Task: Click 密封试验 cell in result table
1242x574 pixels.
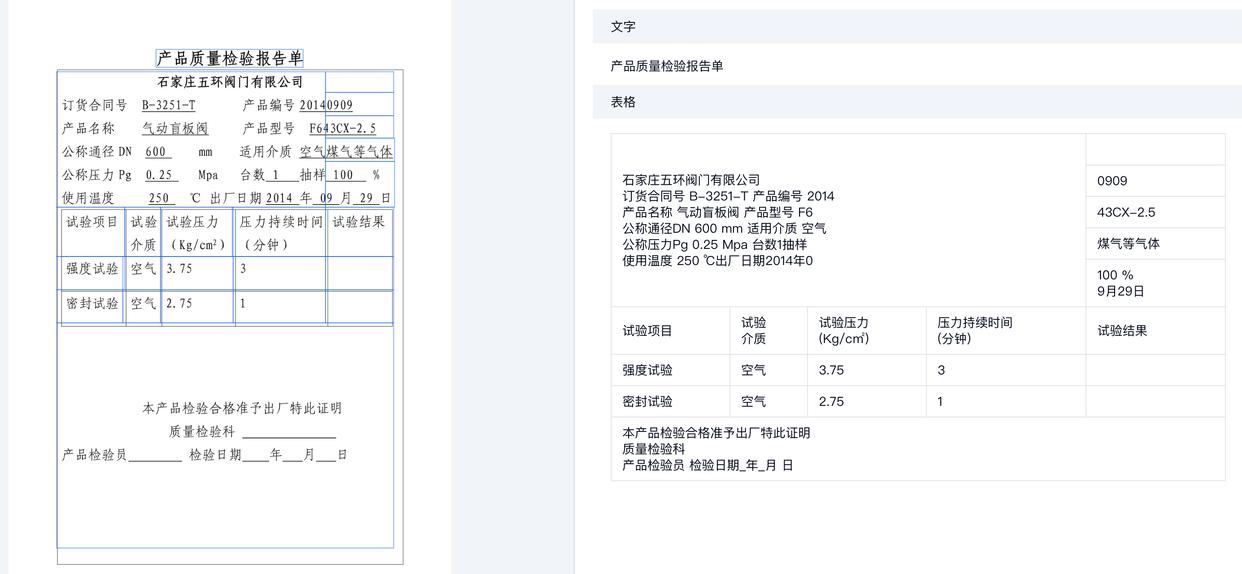Action: 670,401
